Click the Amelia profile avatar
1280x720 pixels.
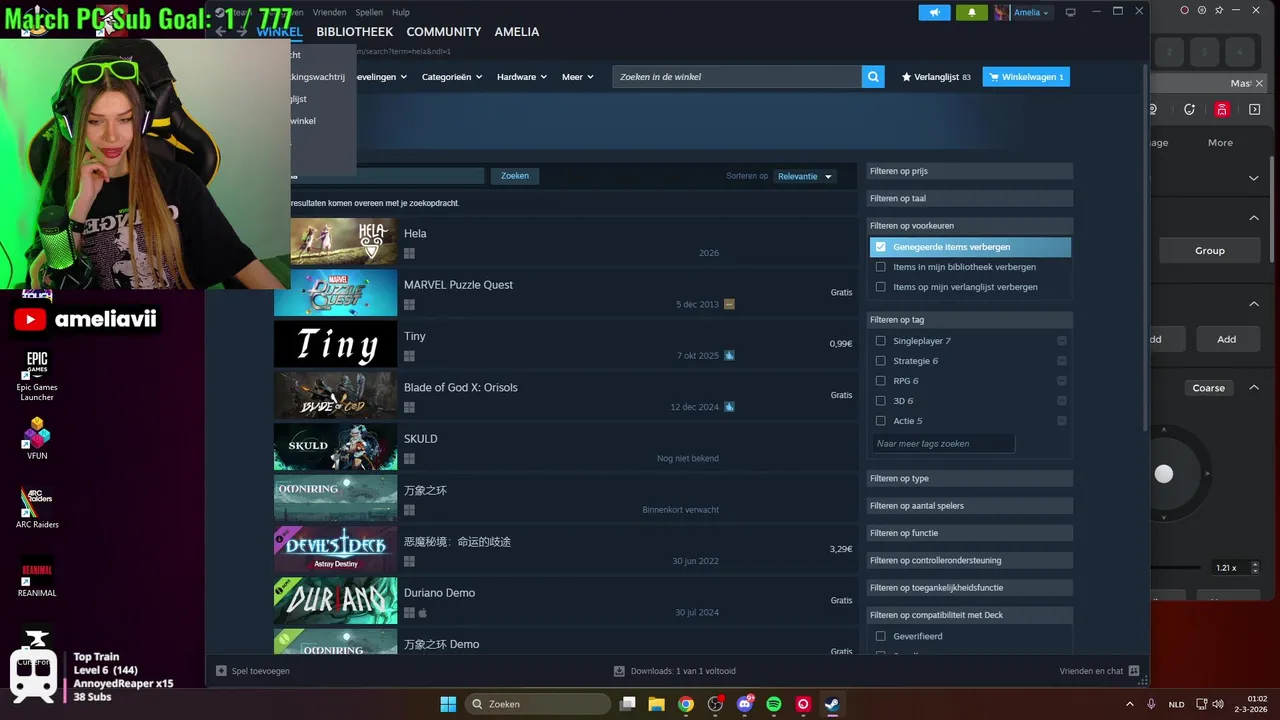coord(1001,12)
